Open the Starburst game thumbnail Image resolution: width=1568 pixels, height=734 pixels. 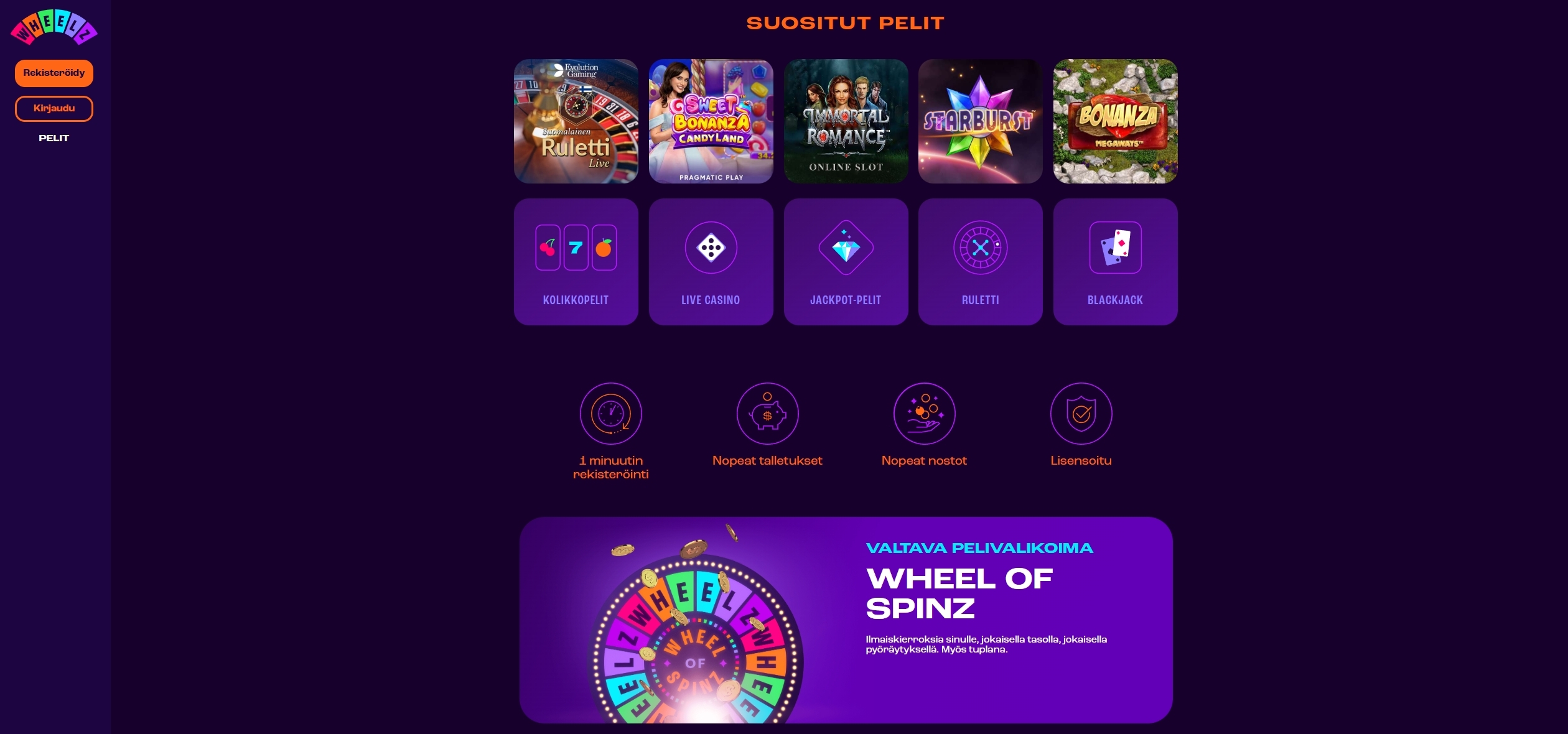[x=980, y=121]
